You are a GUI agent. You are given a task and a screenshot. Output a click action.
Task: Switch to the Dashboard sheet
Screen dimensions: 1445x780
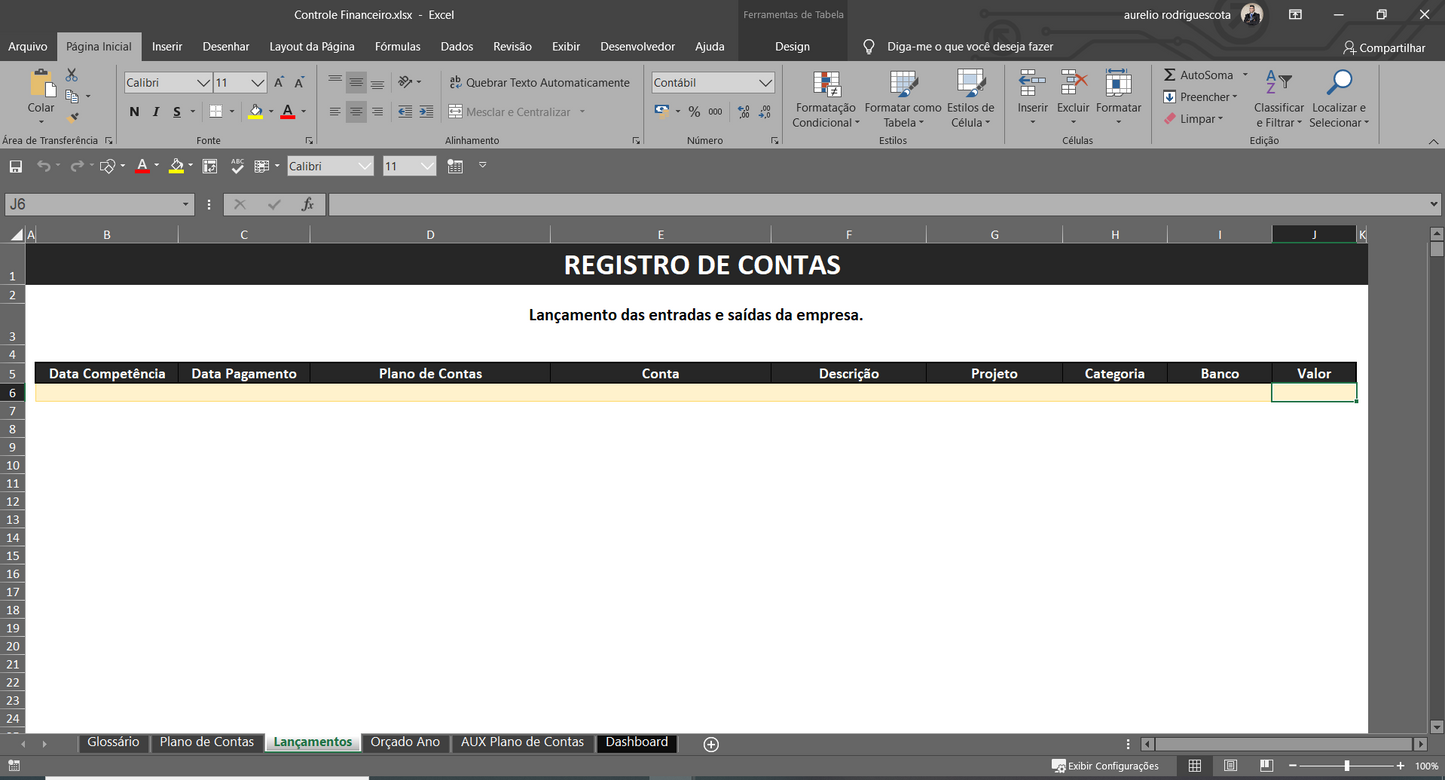637,742
